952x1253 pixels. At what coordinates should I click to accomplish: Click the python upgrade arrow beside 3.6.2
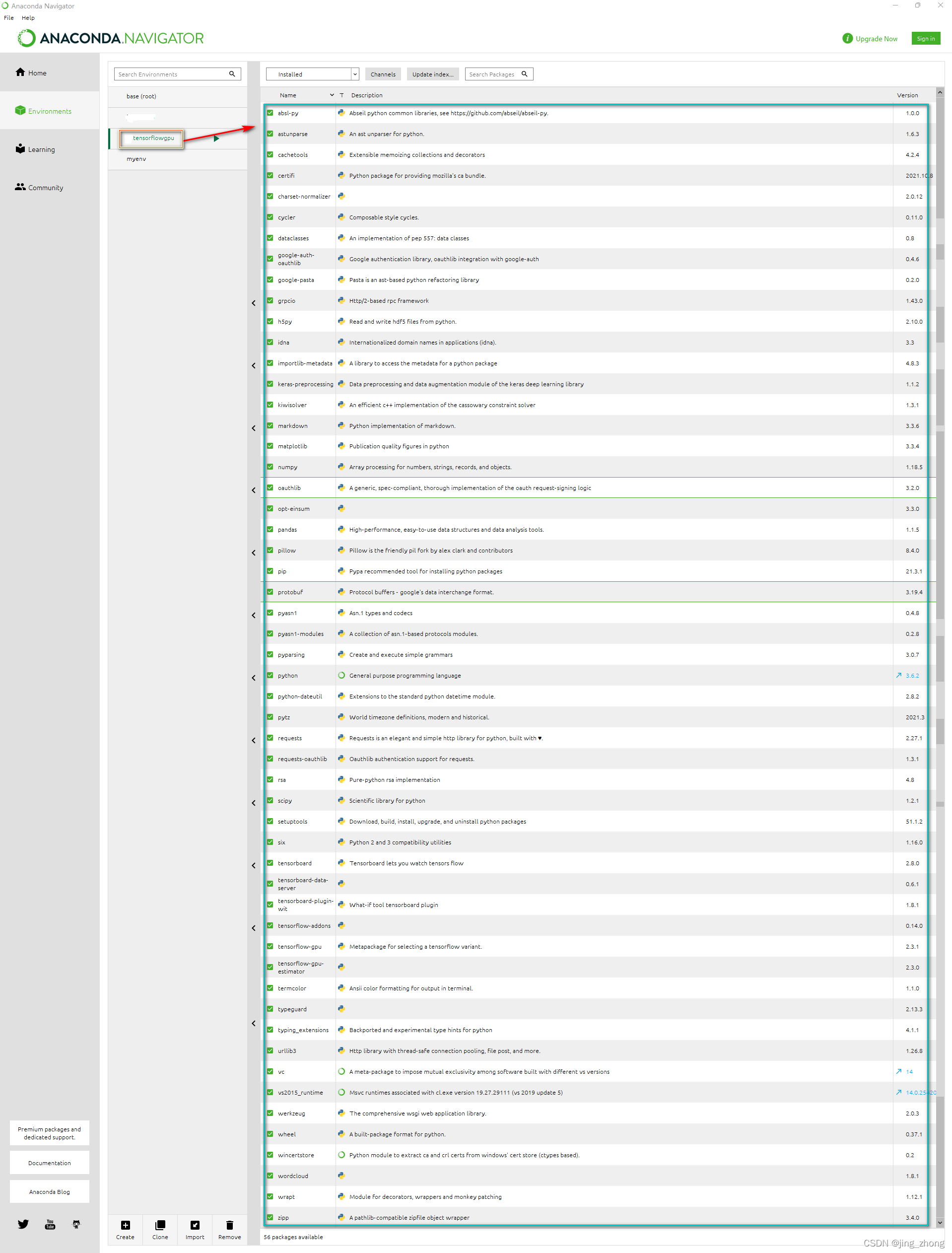tap(898, 675)
